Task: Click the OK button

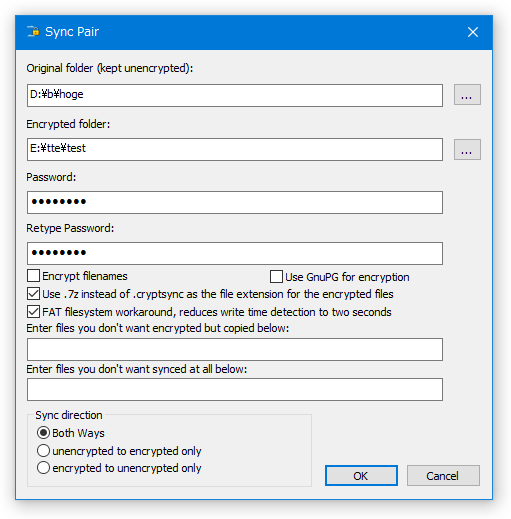Action: point(361,475)
